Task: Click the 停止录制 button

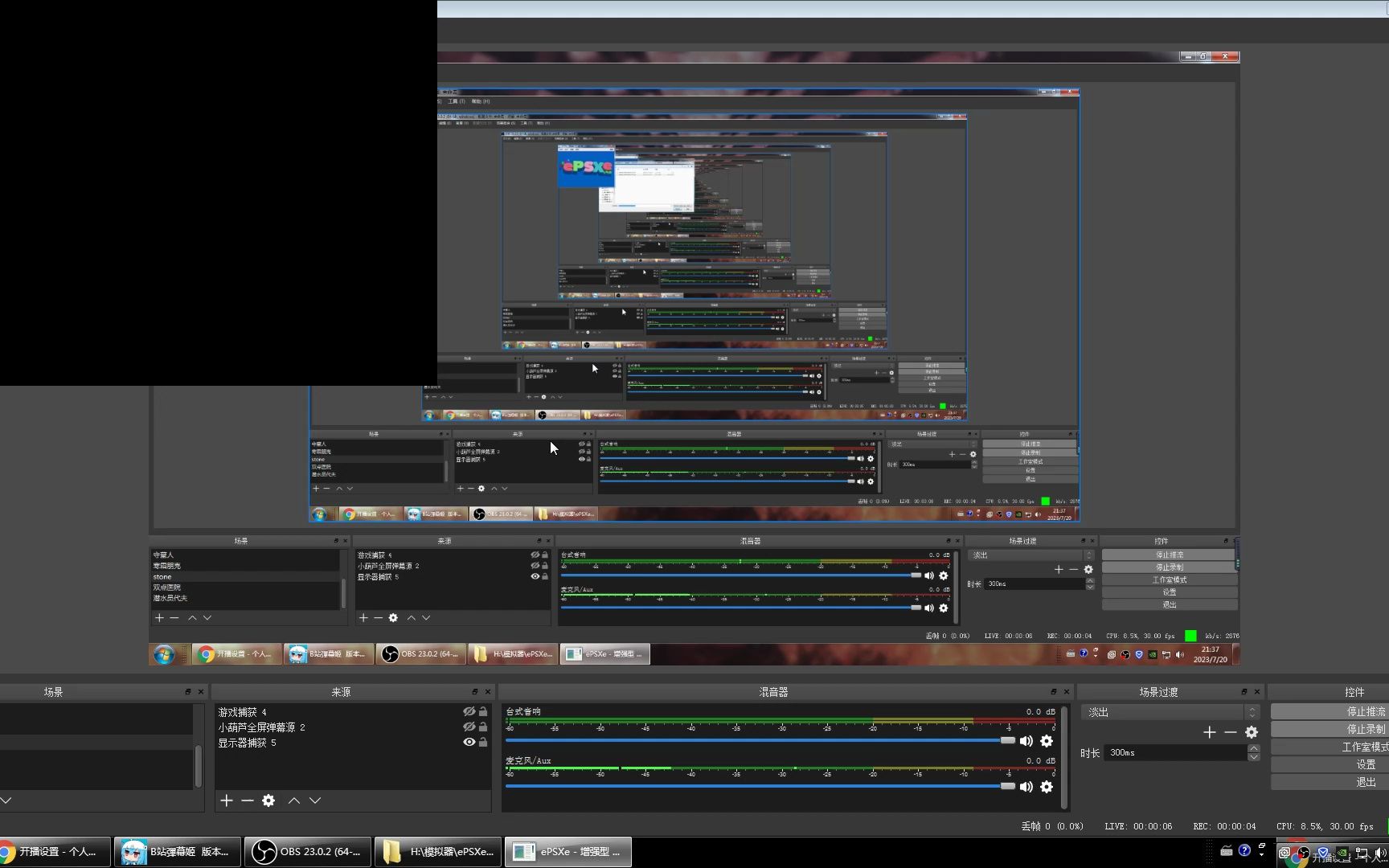Action: [x=1330, y=730]
